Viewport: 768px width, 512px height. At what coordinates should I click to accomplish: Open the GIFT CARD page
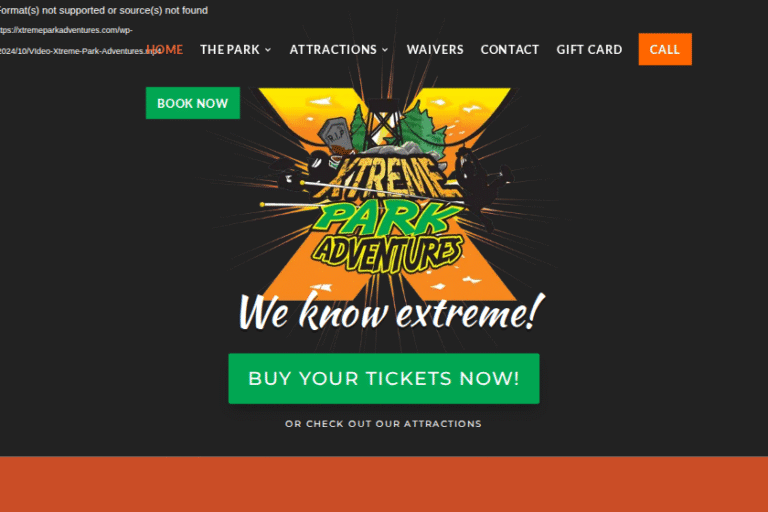(x=589, y=49)
